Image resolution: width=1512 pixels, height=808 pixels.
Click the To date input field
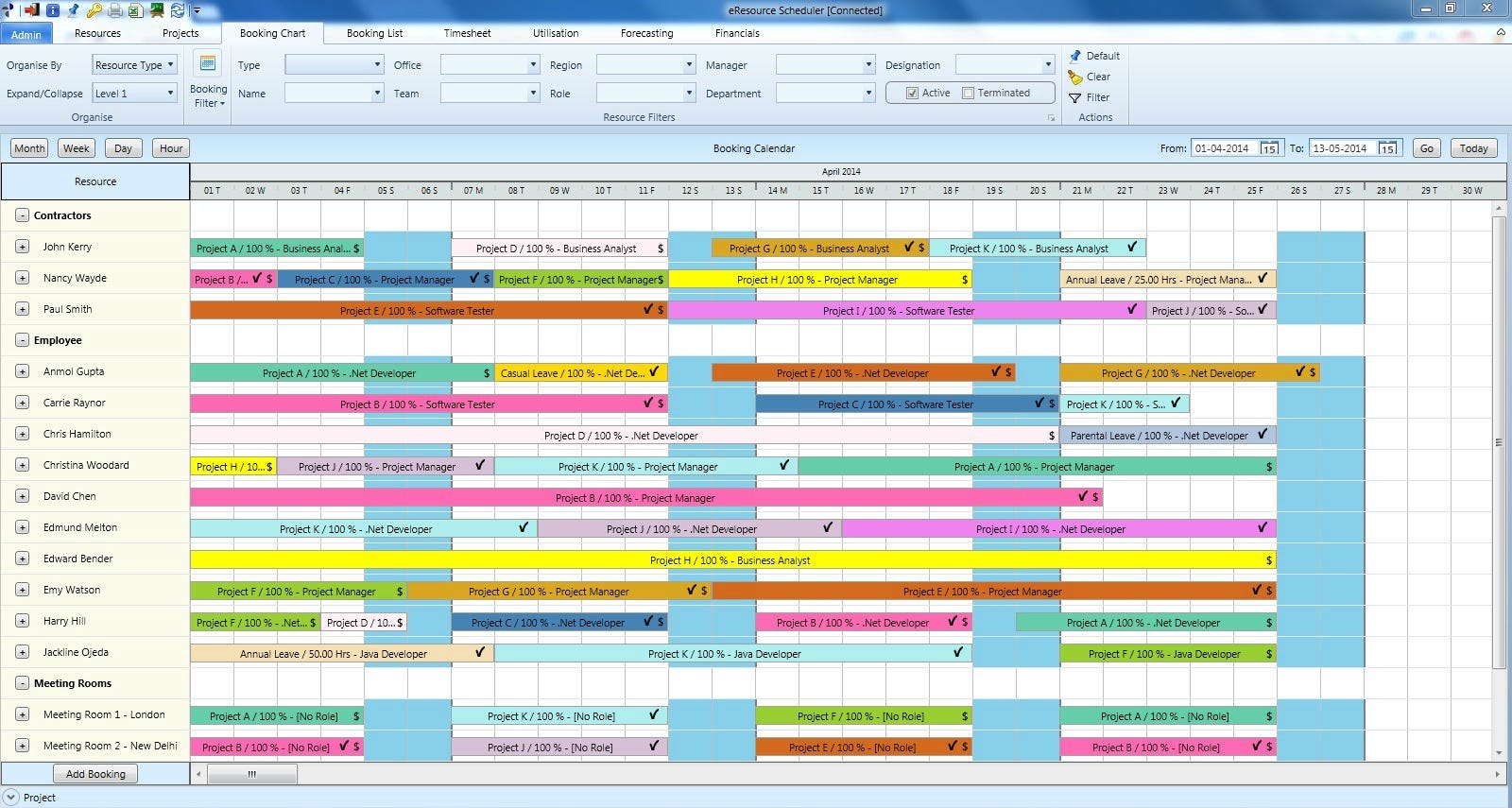[1343, 148]
